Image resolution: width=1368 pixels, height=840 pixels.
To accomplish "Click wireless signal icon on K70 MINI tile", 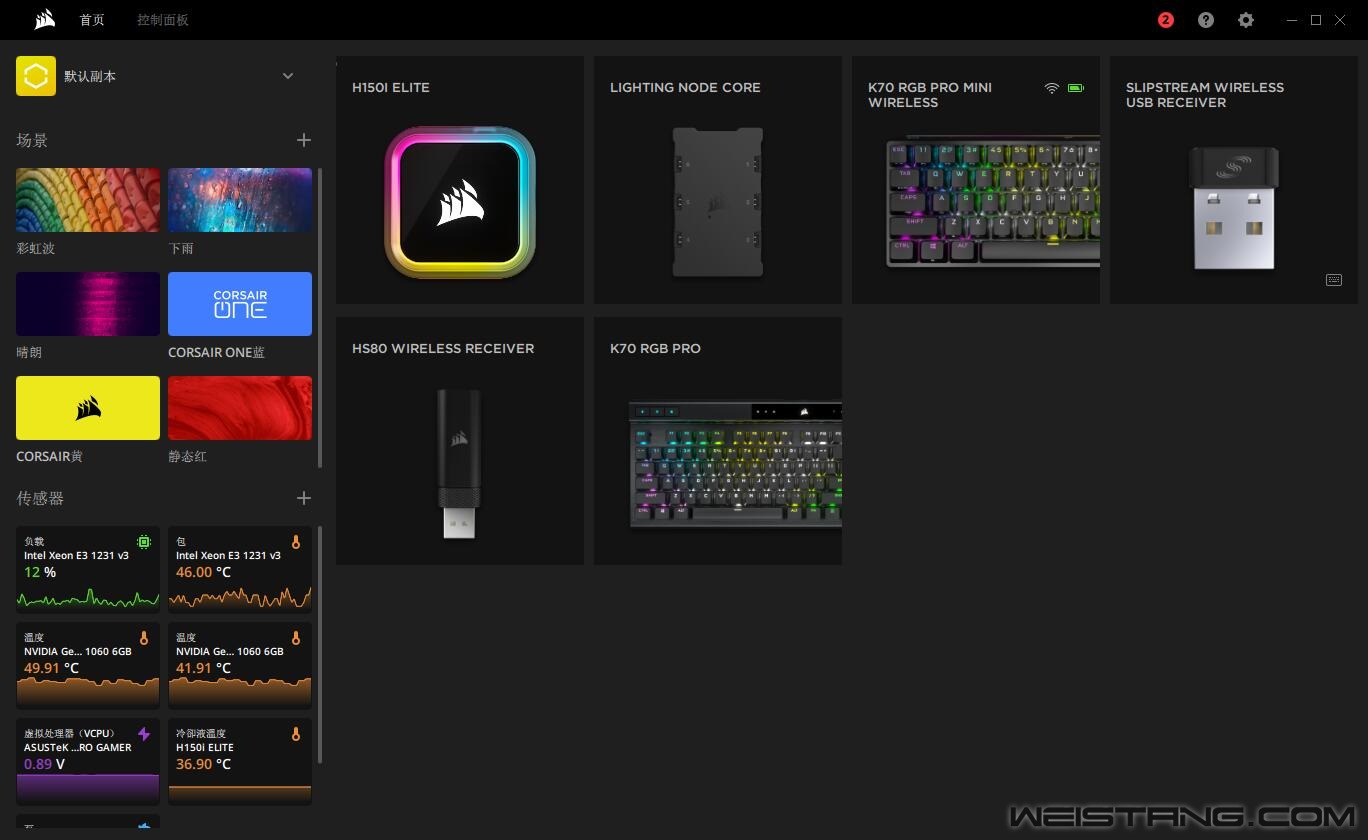I will 1051,88.
